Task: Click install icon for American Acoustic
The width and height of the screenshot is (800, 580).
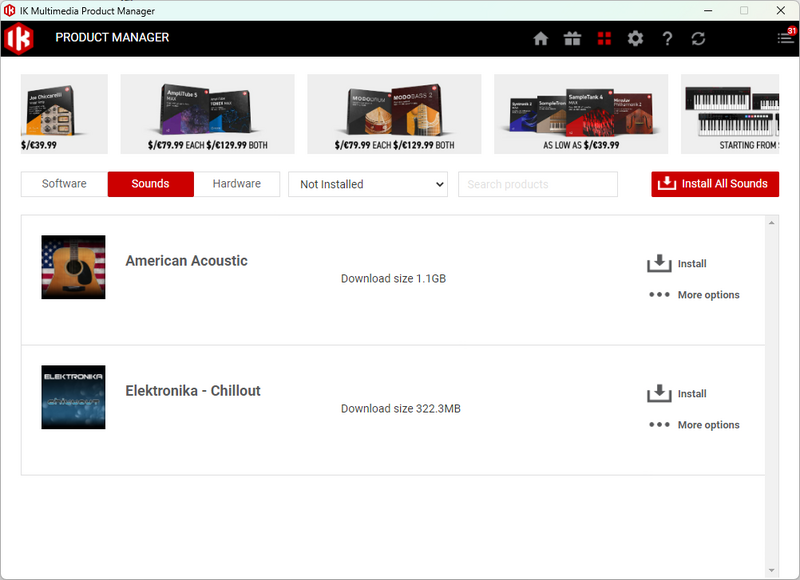Action: pos(659,263)
